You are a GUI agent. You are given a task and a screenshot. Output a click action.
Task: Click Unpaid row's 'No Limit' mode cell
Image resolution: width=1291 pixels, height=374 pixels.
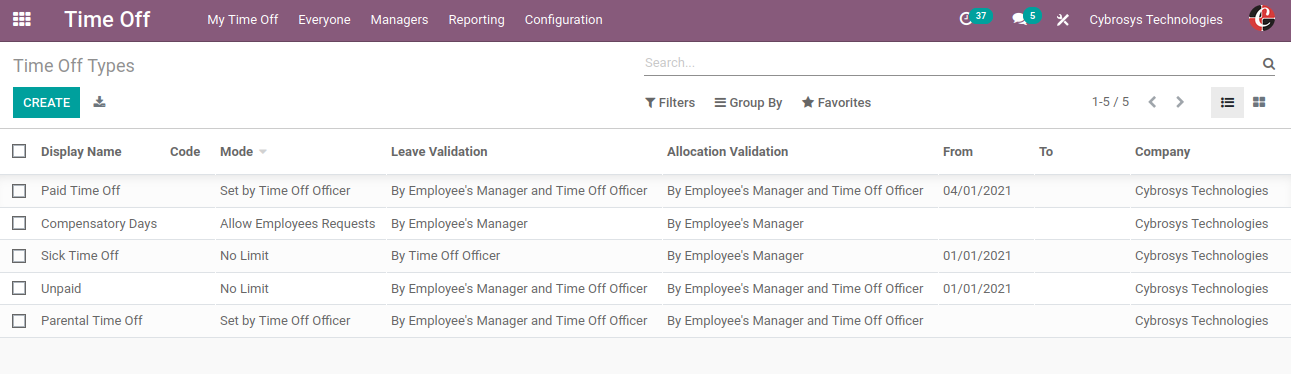click(x=244, y=288)
